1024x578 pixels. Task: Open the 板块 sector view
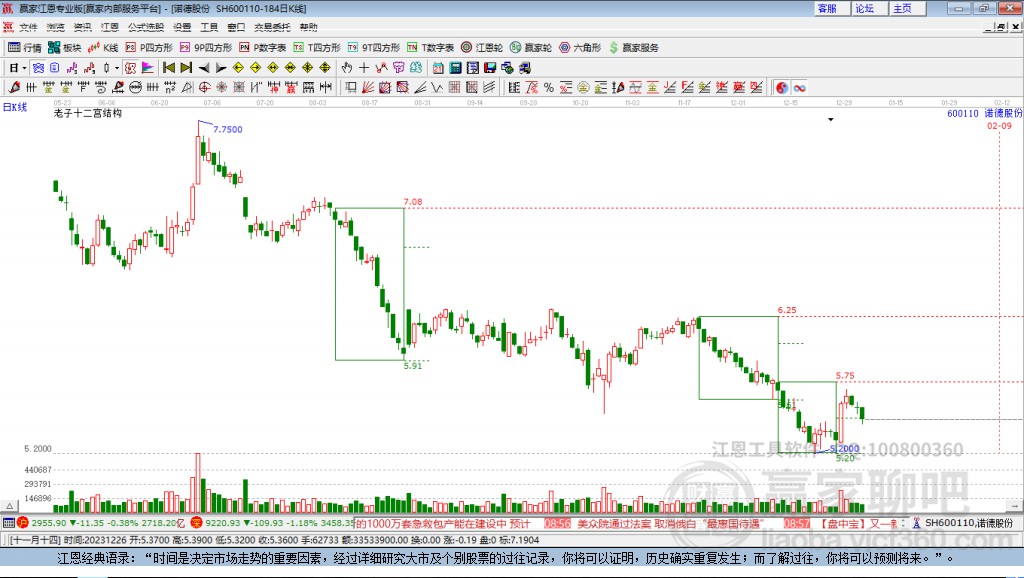point(64,48)
